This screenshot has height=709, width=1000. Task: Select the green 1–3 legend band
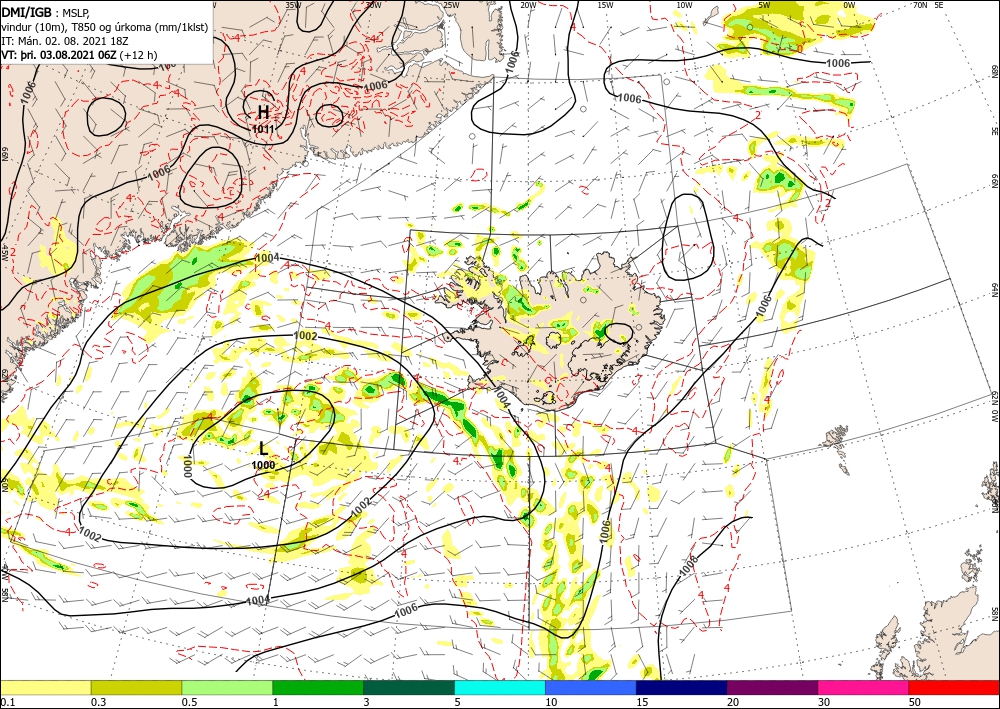[x=318, y=687]
